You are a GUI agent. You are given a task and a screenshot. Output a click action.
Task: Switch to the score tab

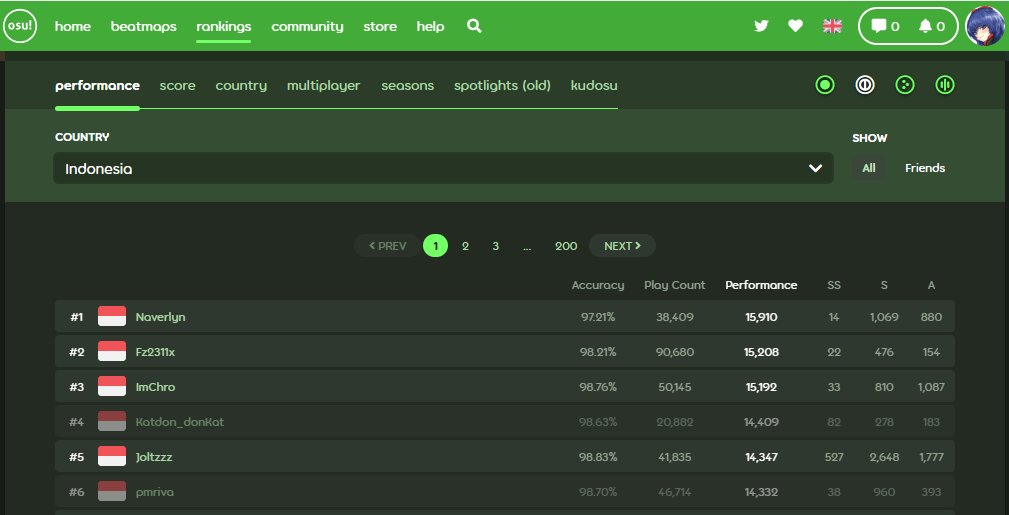click(x=178, y=86)
